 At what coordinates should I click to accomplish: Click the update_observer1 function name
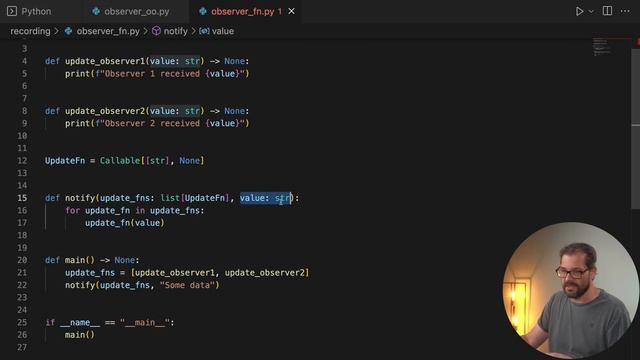tap(105, 61)
